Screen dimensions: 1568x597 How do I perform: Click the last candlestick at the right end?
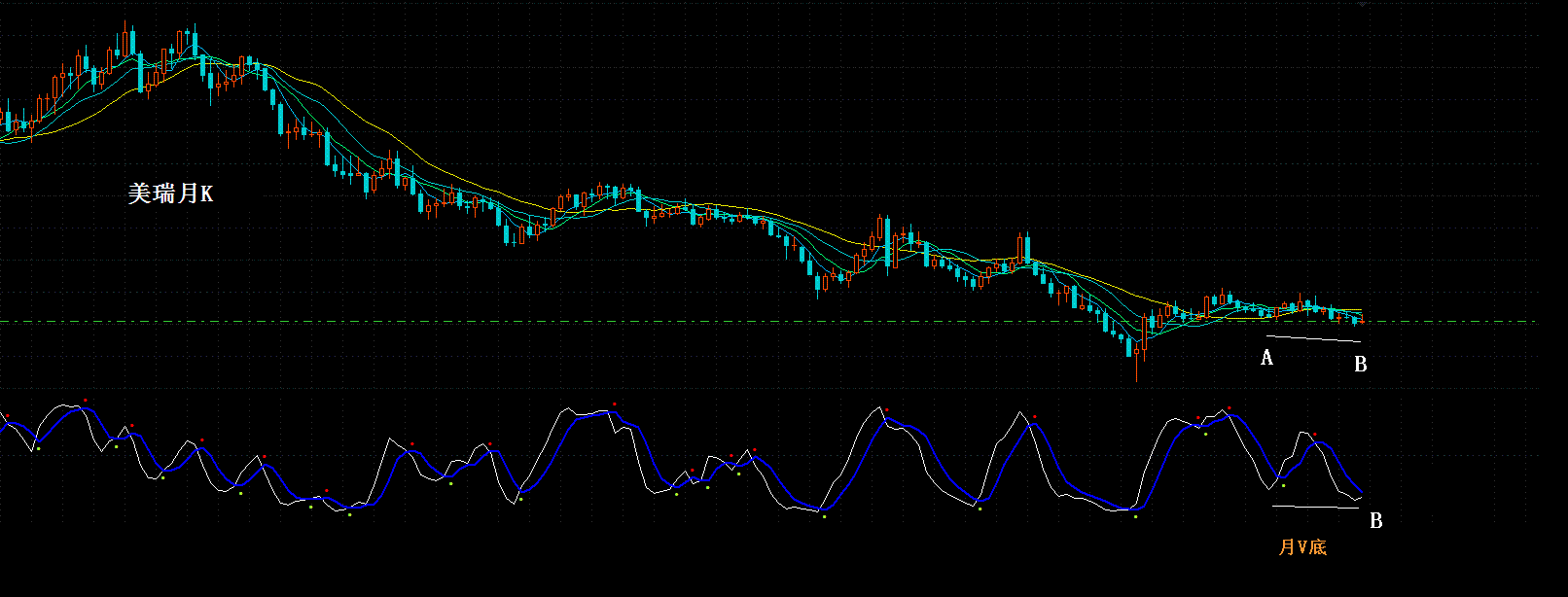(x=1363, y=319)
